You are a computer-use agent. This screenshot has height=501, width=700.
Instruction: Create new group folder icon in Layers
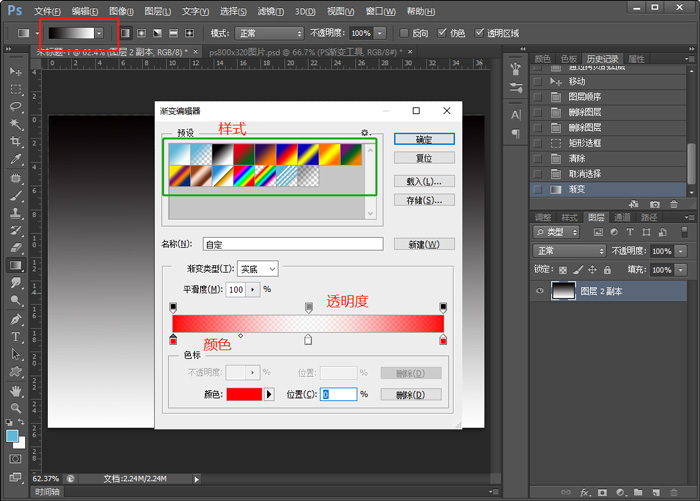(x=638, y=493)
